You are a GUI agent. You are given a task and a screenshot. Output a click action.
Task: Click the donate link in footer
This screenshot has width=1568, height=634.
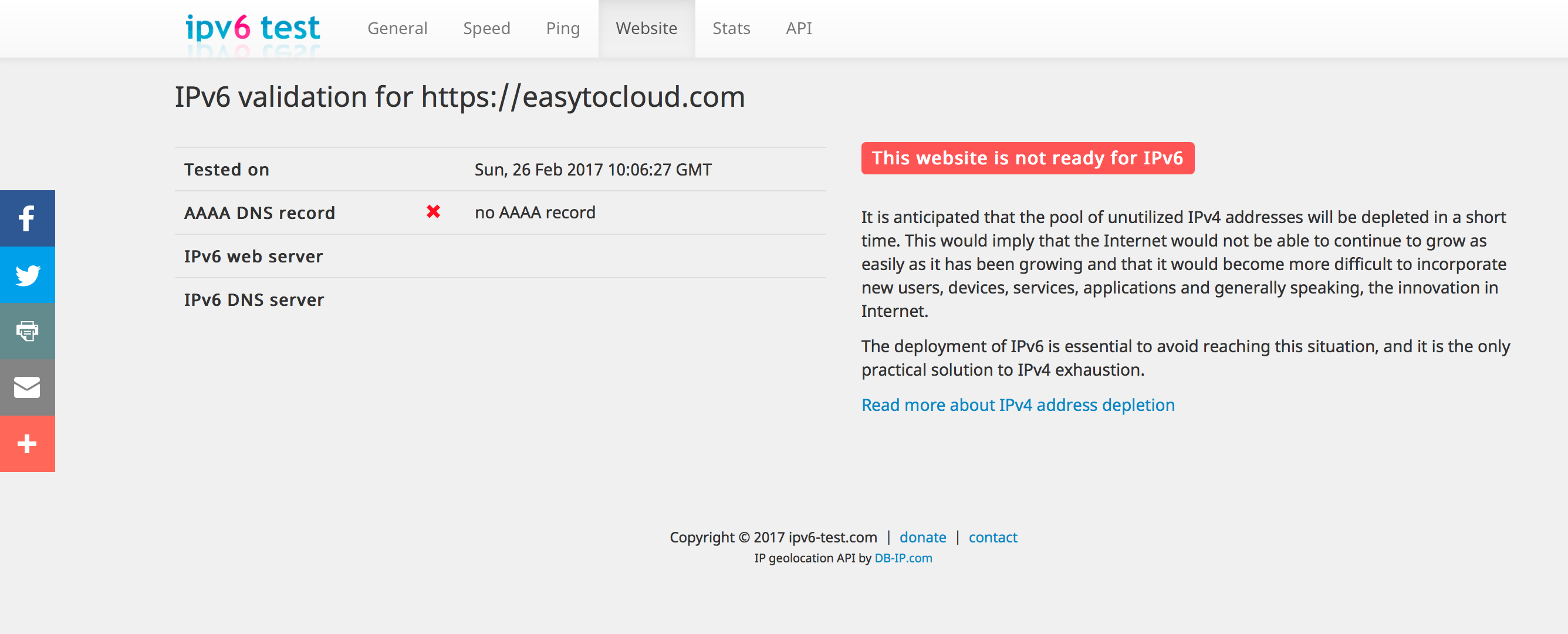922,537
